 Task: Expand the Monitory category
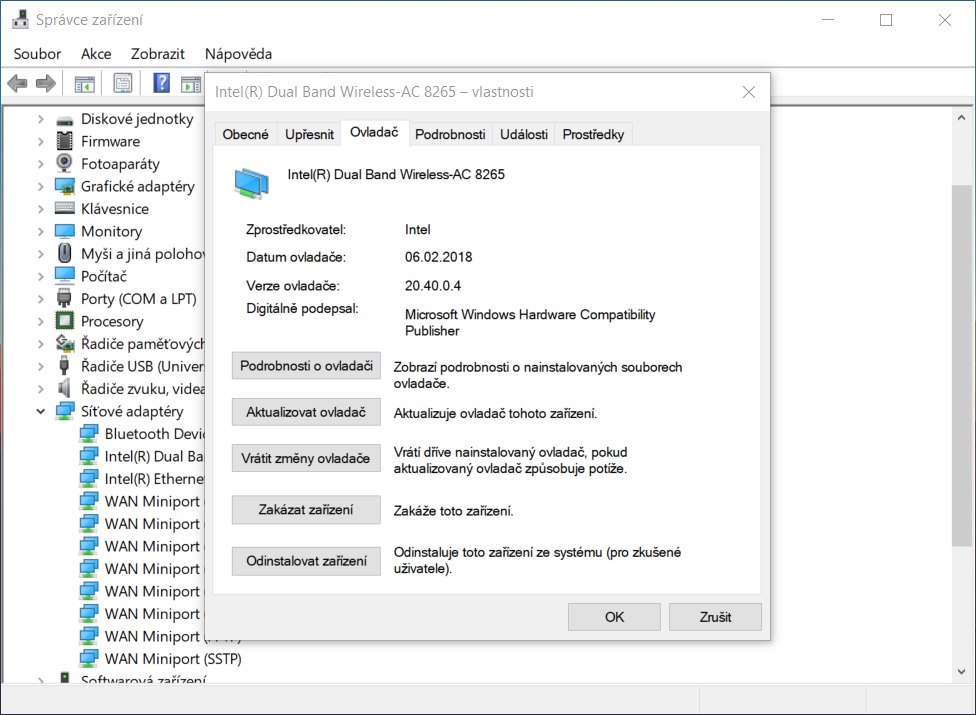(x=41, y=231)
